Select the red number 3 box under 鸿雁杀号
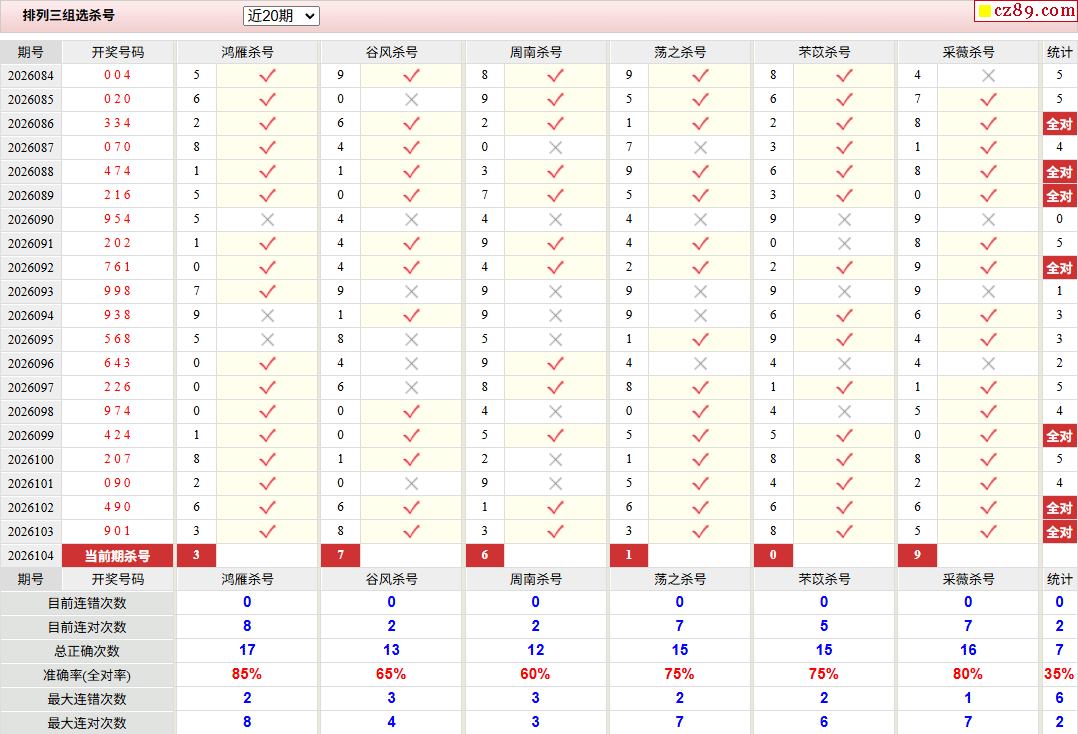Screen dimensions: 1078x734 (x=196, y=556)
